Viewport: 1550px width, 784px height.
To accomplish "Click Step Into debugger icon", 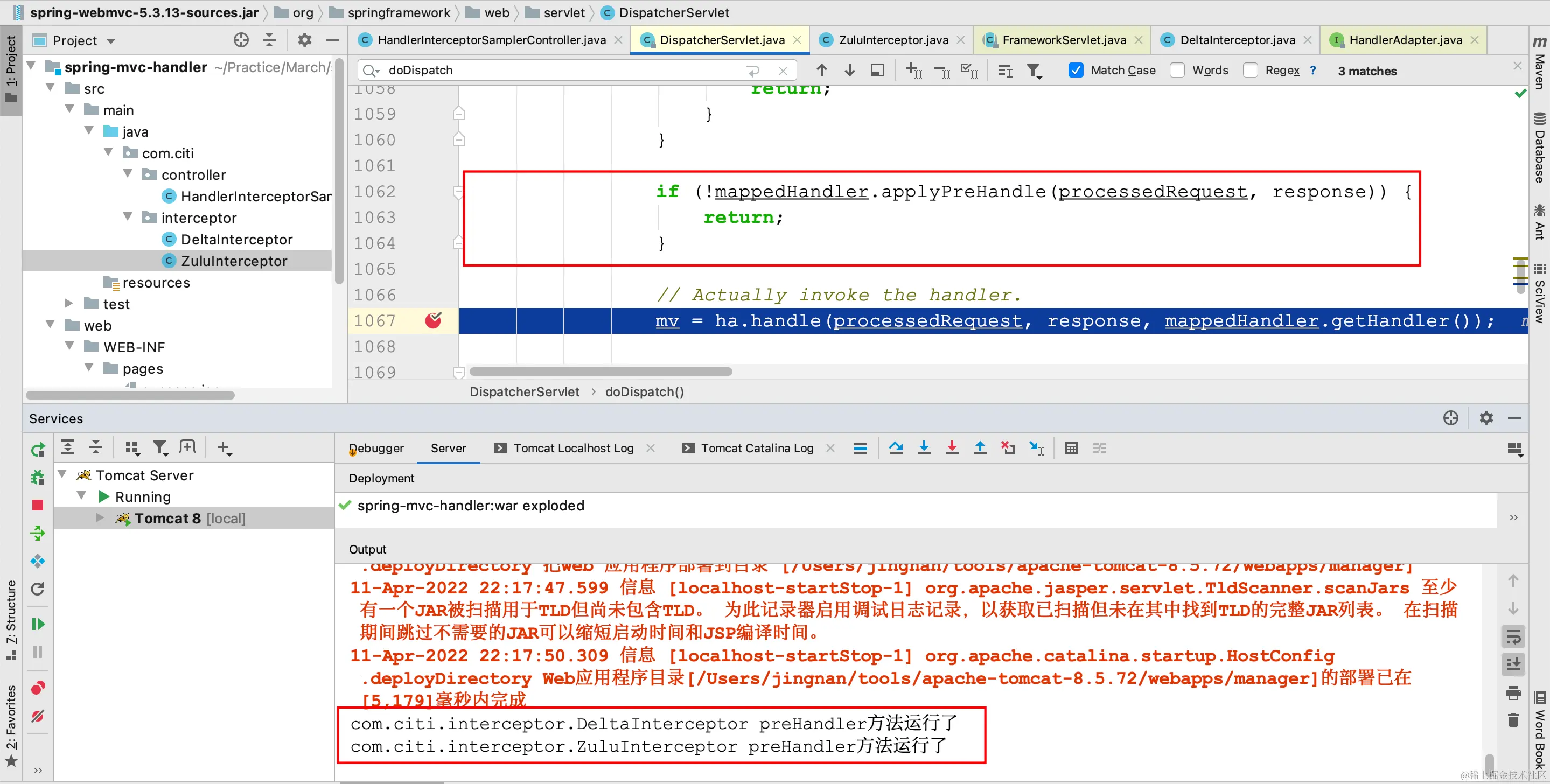I will 924,448.
